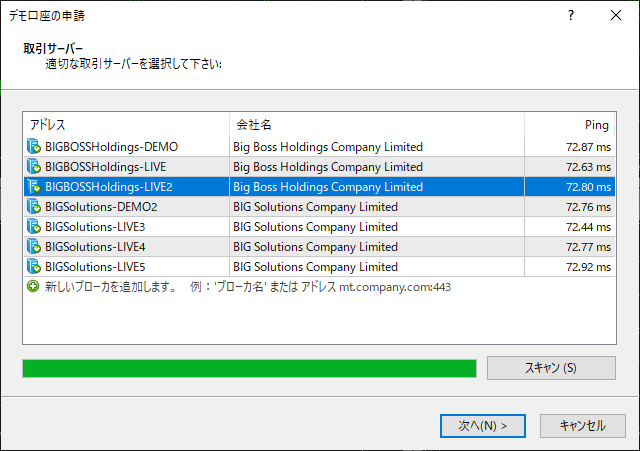Click 72.44 ms ping value
The width and height of the screenshot is (640, 451).
pyautogui.click(x=588, y=227)
